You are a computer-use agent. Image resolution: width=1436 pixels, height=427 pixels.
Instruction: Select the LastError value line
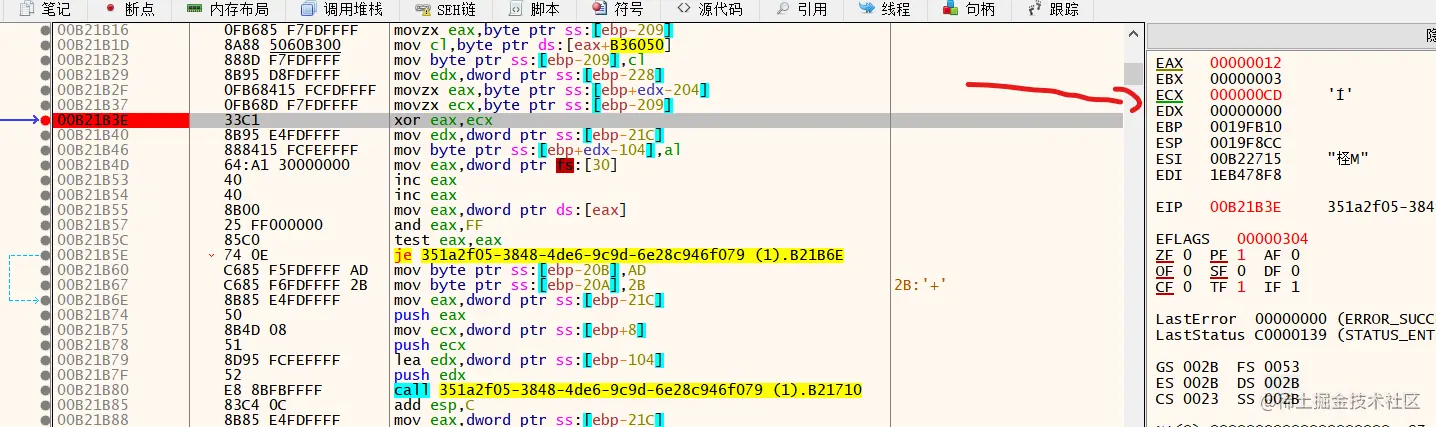pyautogui.click(x=1295, y=319)
